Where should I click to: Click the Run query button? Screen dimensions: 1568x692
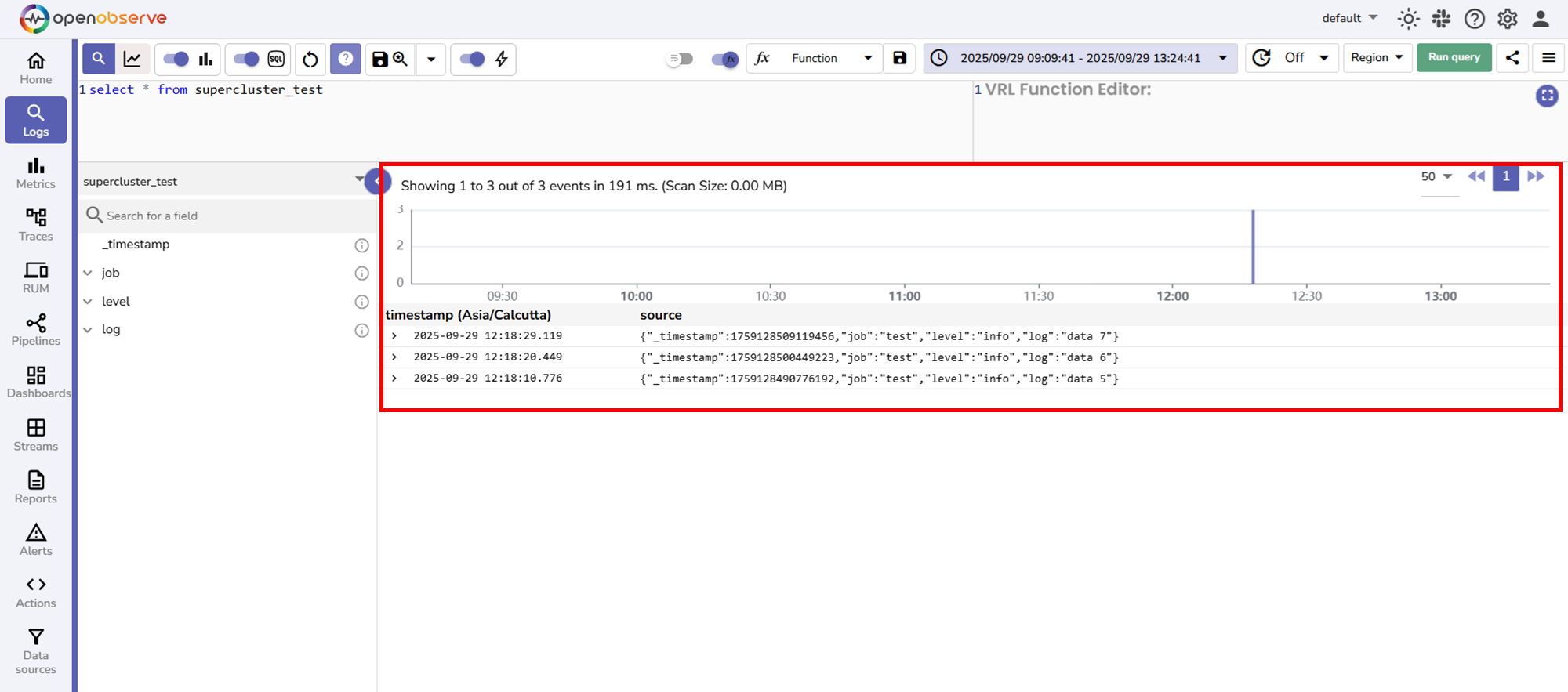[x=1454, y=58]
